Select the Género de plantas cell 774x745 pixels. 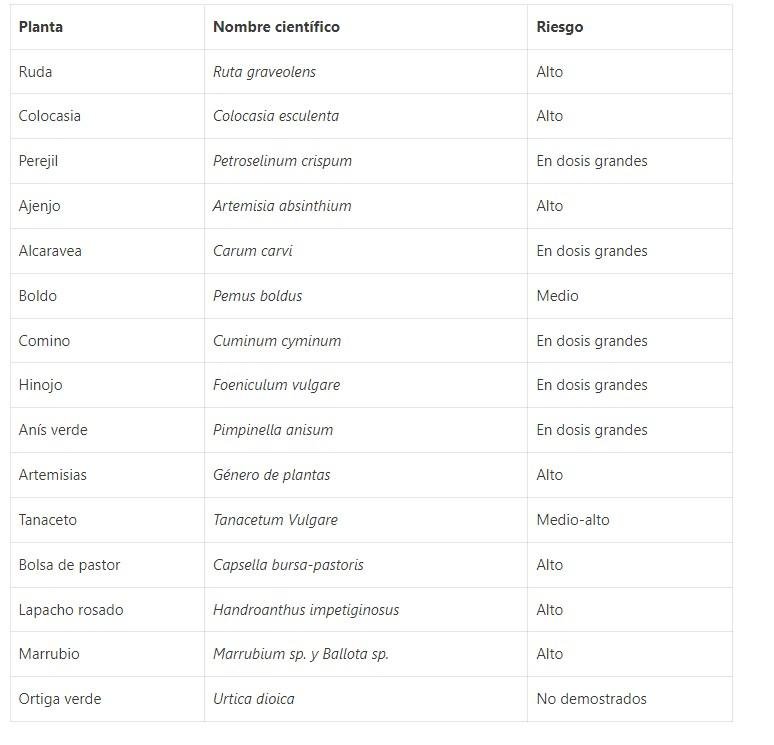click(271, 475)
